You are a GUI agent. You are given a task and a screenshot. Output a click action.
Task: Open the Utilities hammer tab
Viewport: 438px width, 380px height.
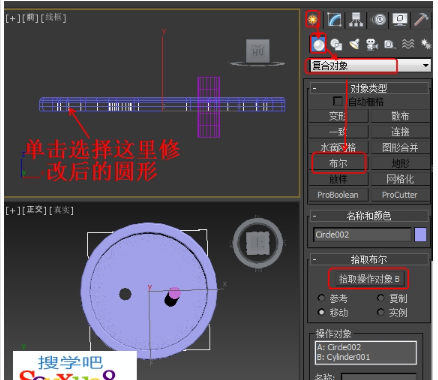point(421,19)
